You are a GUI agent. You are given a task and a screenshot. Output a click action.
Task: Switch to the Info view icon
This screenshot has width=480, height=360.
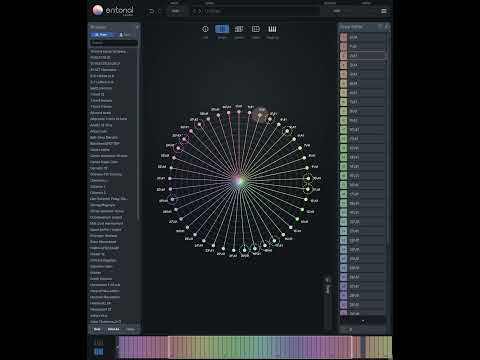[x=205, y=29]
